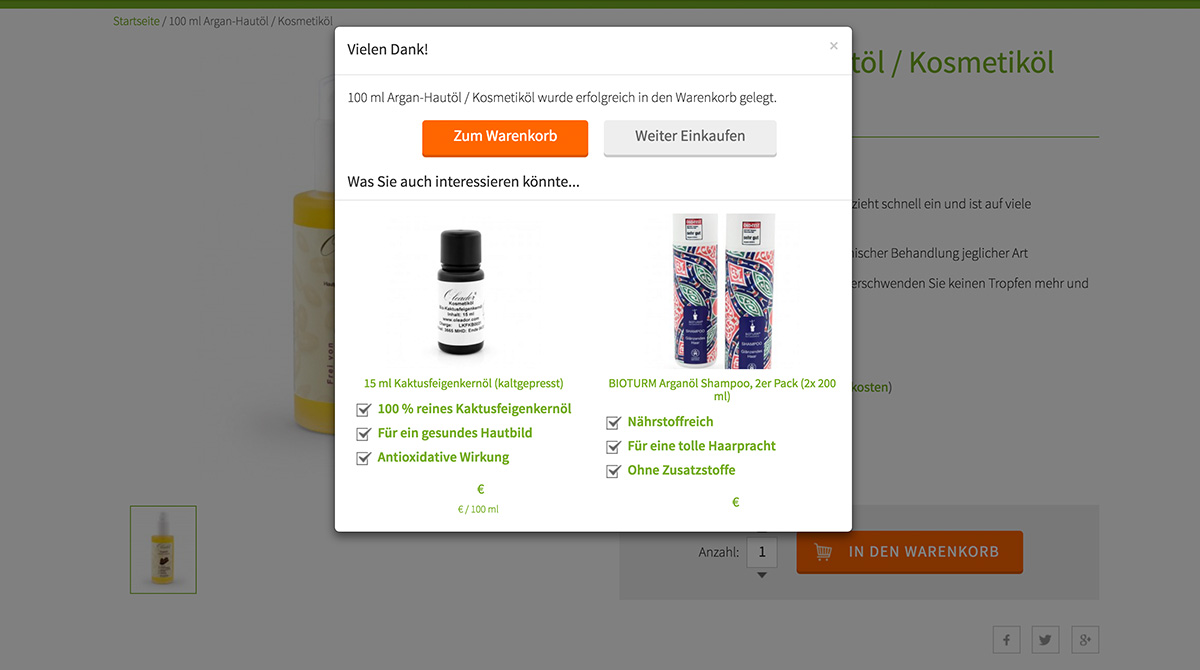Go to cart via Zum Warenkorb
This screenshot has width=1200, height=670.
505,137
